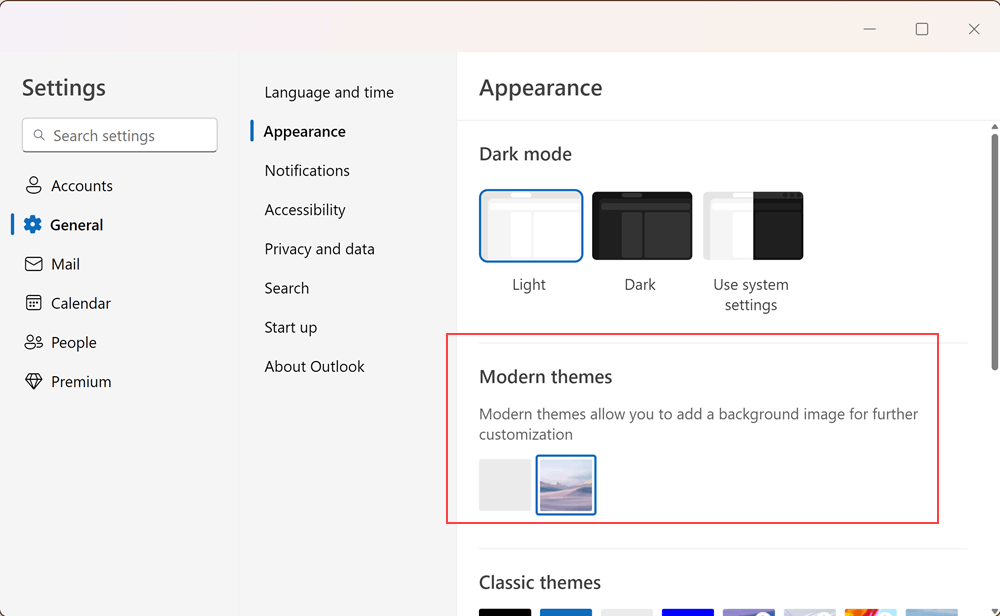Choose the Light mode option
This screenshot has height=616, width=1000.
click(531, 226)
